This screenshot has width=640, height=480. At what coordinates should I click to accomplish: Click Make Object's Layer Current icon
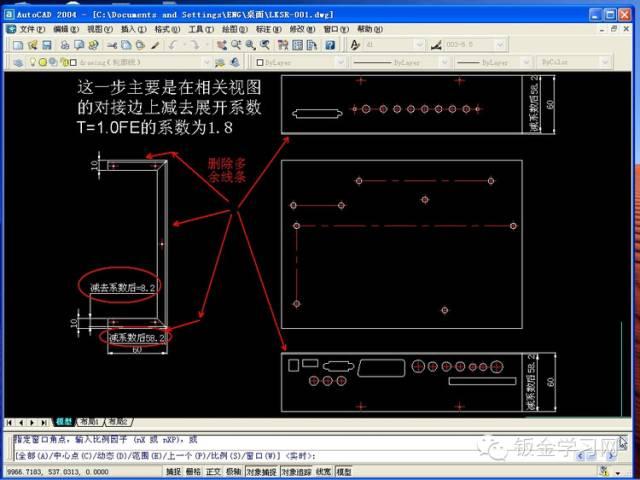tap(220, 62)
